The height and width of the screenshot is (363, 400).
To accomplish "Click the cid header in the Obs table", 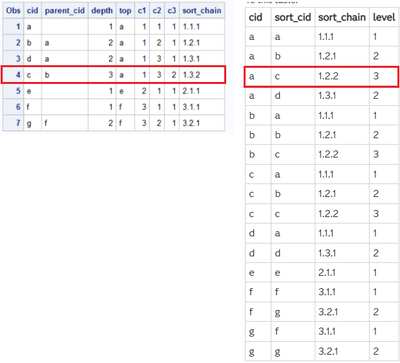I will (x=33, y=11).
